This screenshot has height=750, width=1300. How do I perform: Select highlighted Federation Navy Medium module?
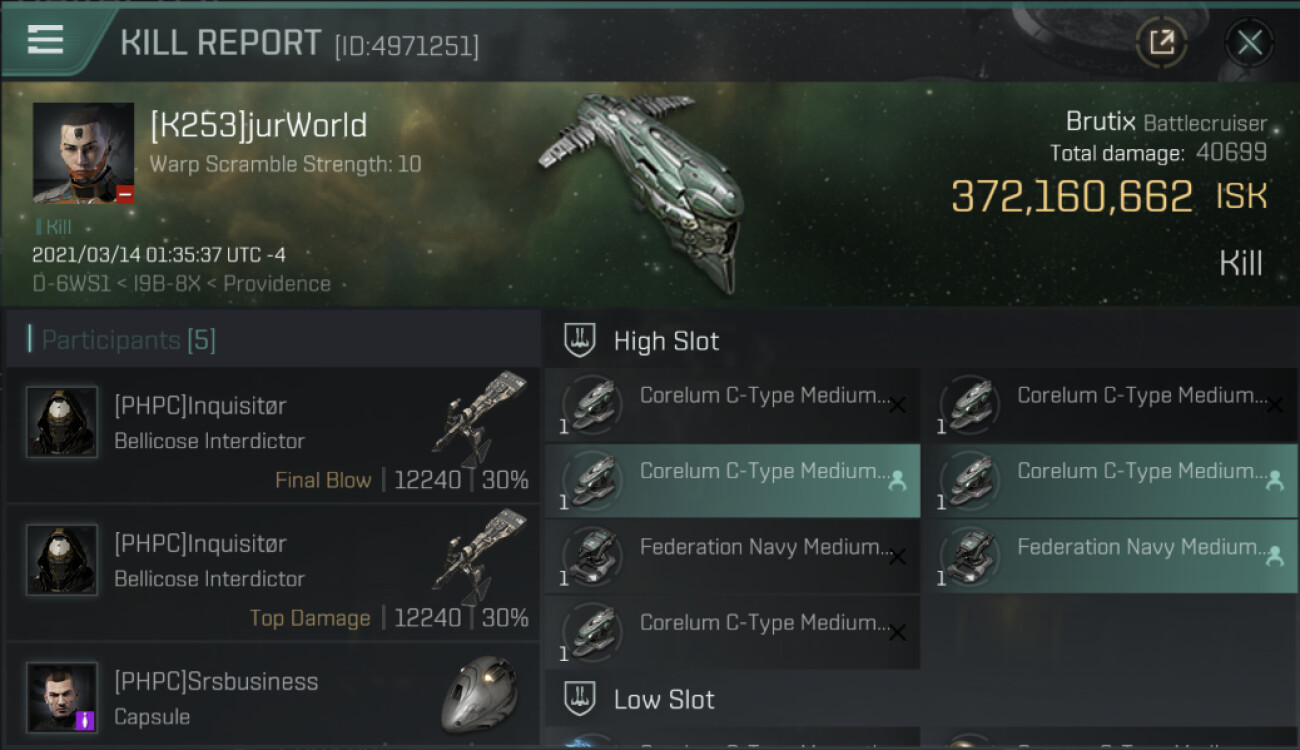(1109, 556)
